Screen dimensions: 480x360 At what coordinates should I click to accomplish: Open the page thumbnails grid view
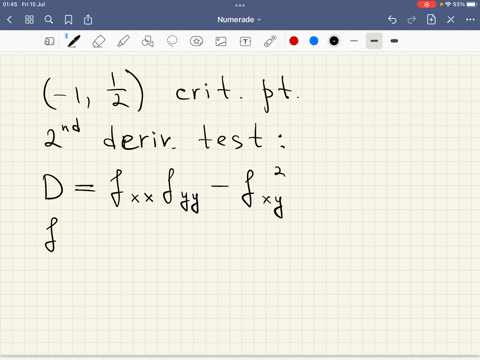coord(29,20)
